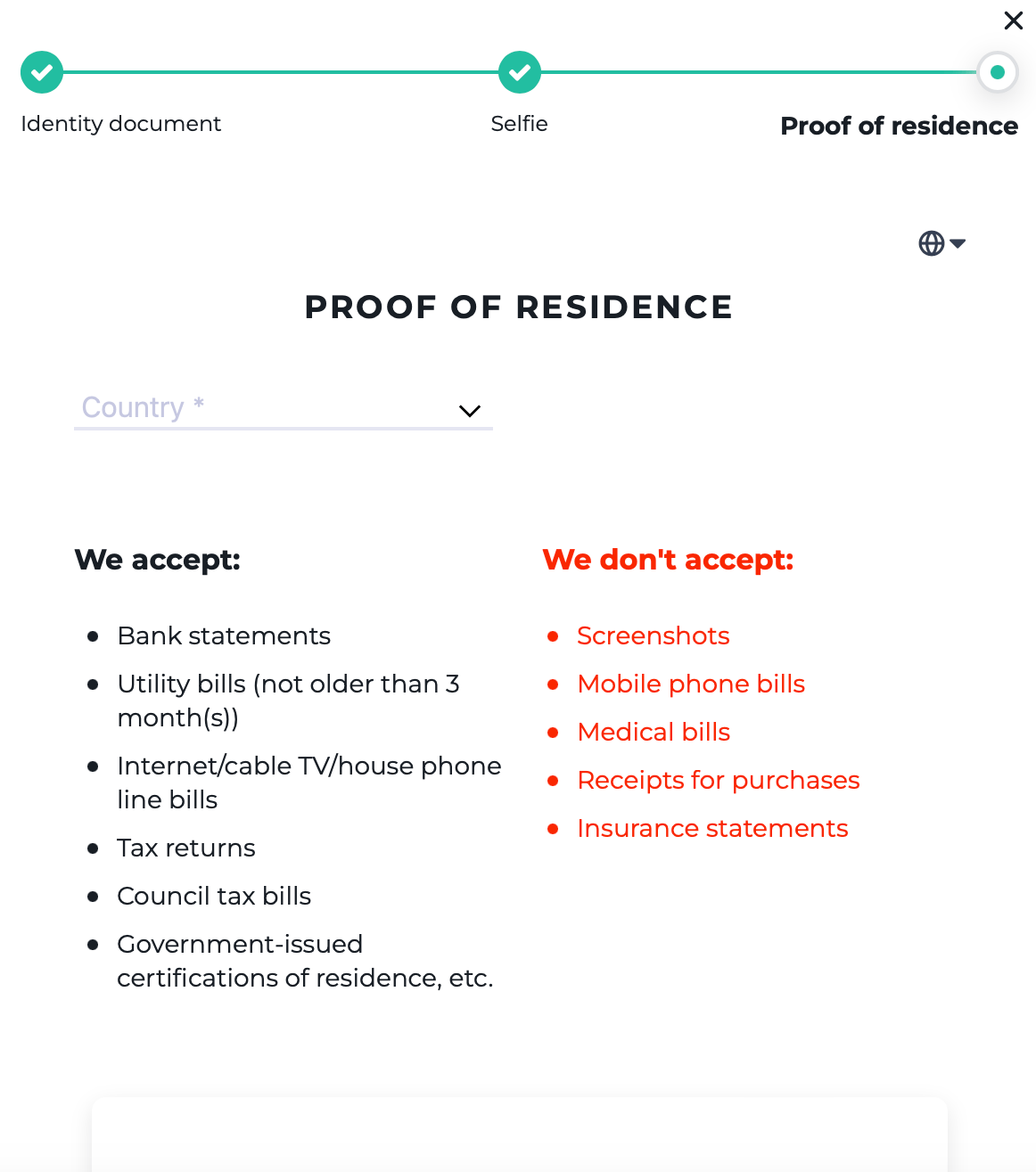
Task: Click progress line between Selfie and Proof of residence
Action: click(758, 72)
